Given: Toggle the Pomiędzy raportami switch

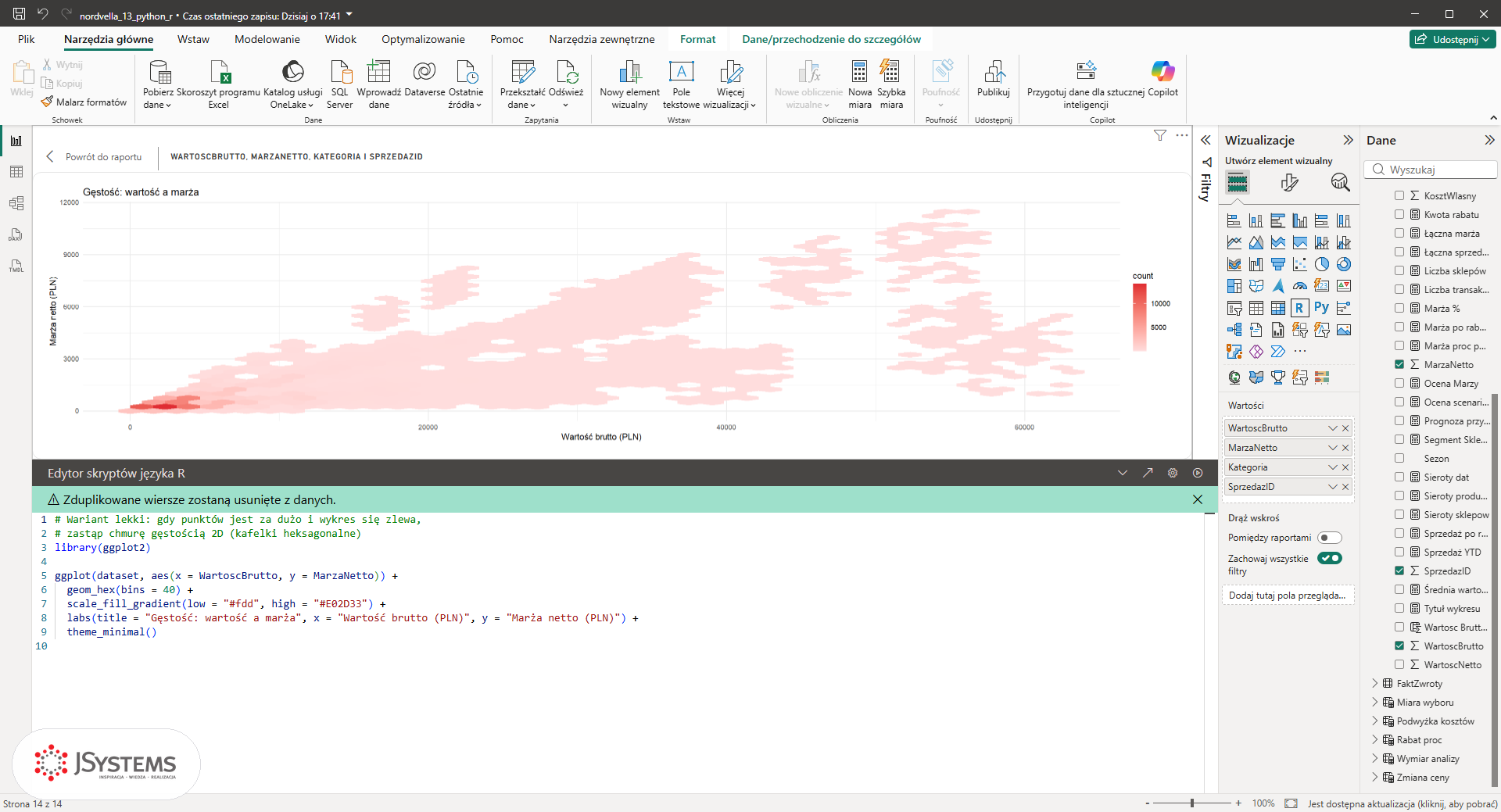Looking at the screenshot, I should (x=1329, y=538).
